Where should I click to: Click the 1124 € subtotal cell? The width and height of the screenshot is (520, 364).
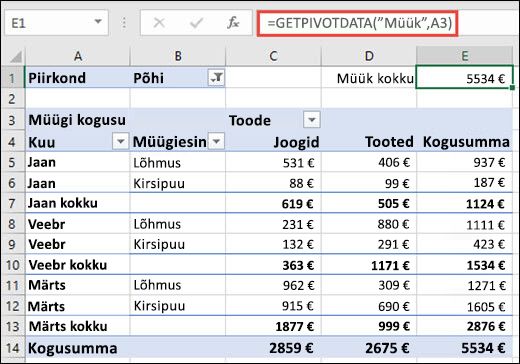pos(464,204)
